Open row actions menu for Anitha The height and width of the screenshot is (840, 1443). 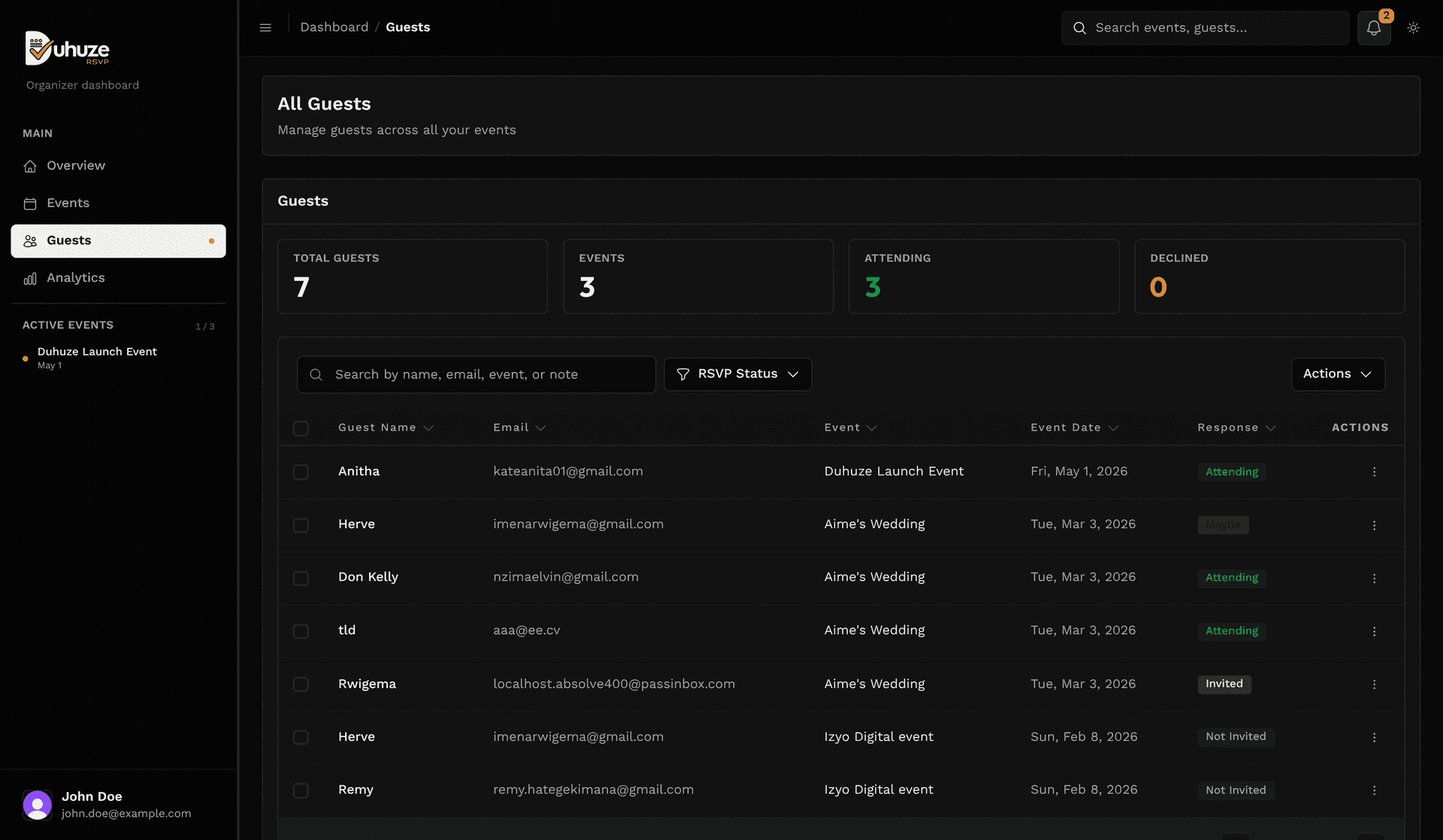1374,472
